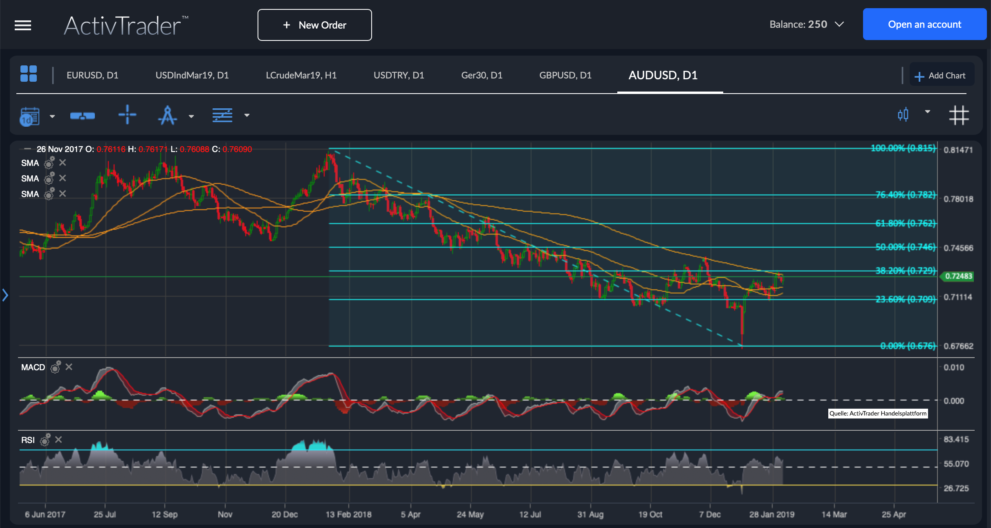Remove the middle SMA indicator

63,178
